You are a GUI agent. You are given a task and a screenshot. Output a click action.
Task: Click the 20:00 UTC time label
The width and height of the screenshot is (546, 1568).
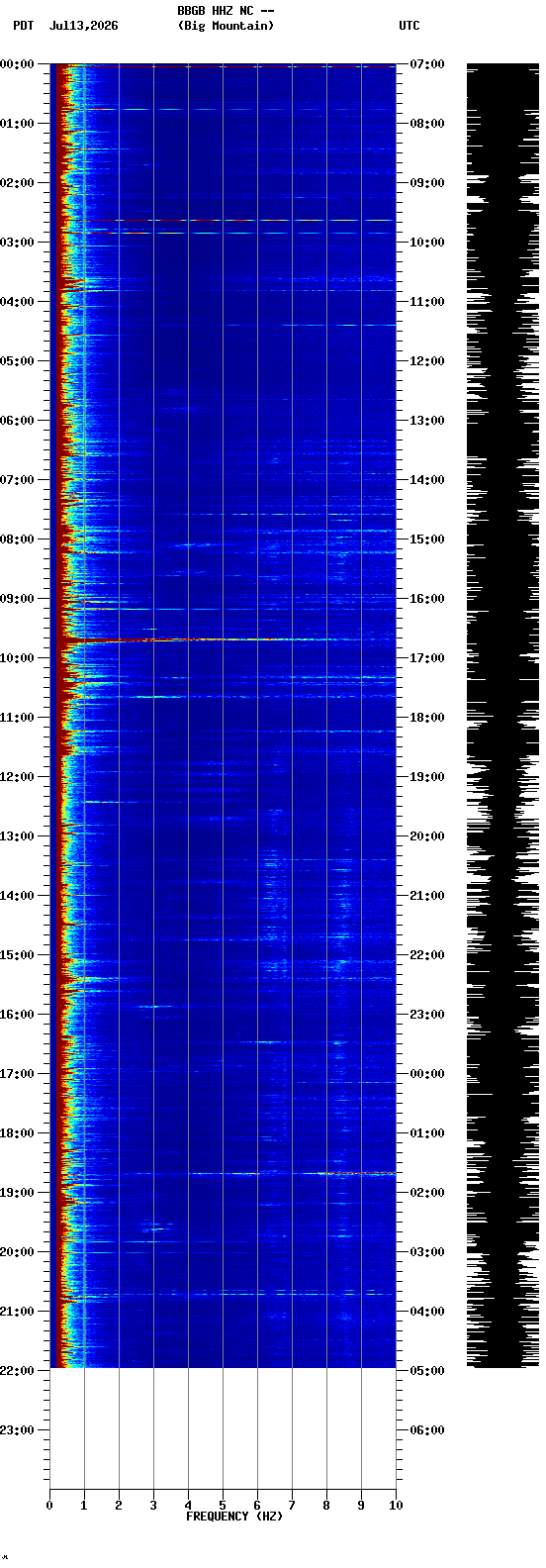pos(426,836)
